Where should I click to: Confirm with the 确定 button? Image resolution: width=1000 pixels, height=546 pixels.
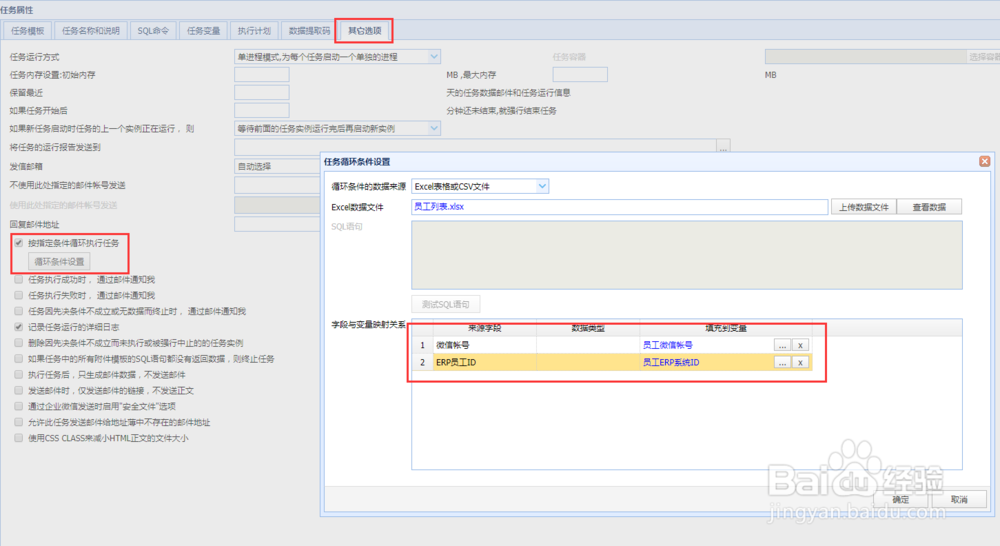point(901,499)
